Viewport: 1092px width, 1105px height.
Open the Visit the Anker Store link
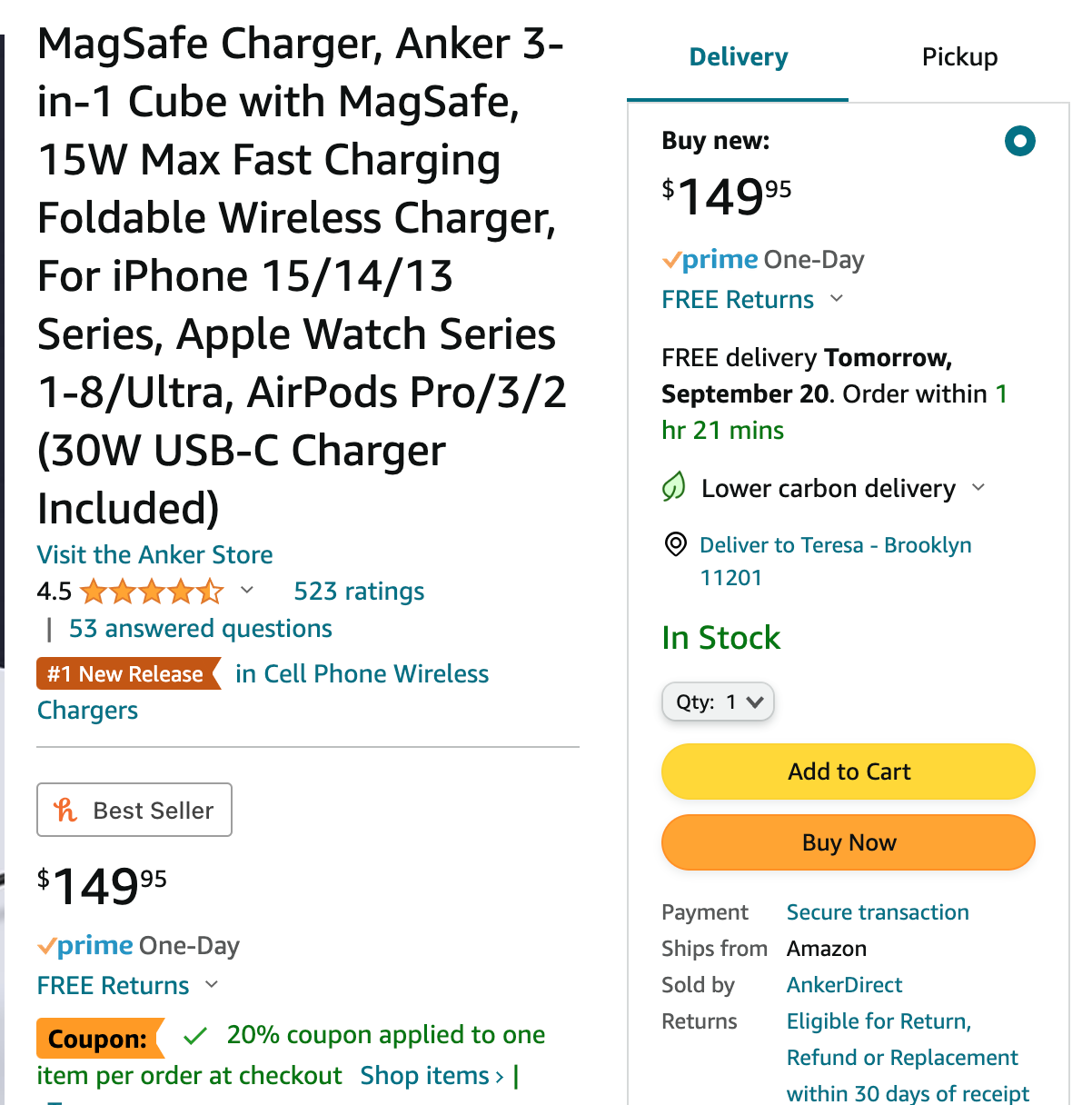point(154,554)
